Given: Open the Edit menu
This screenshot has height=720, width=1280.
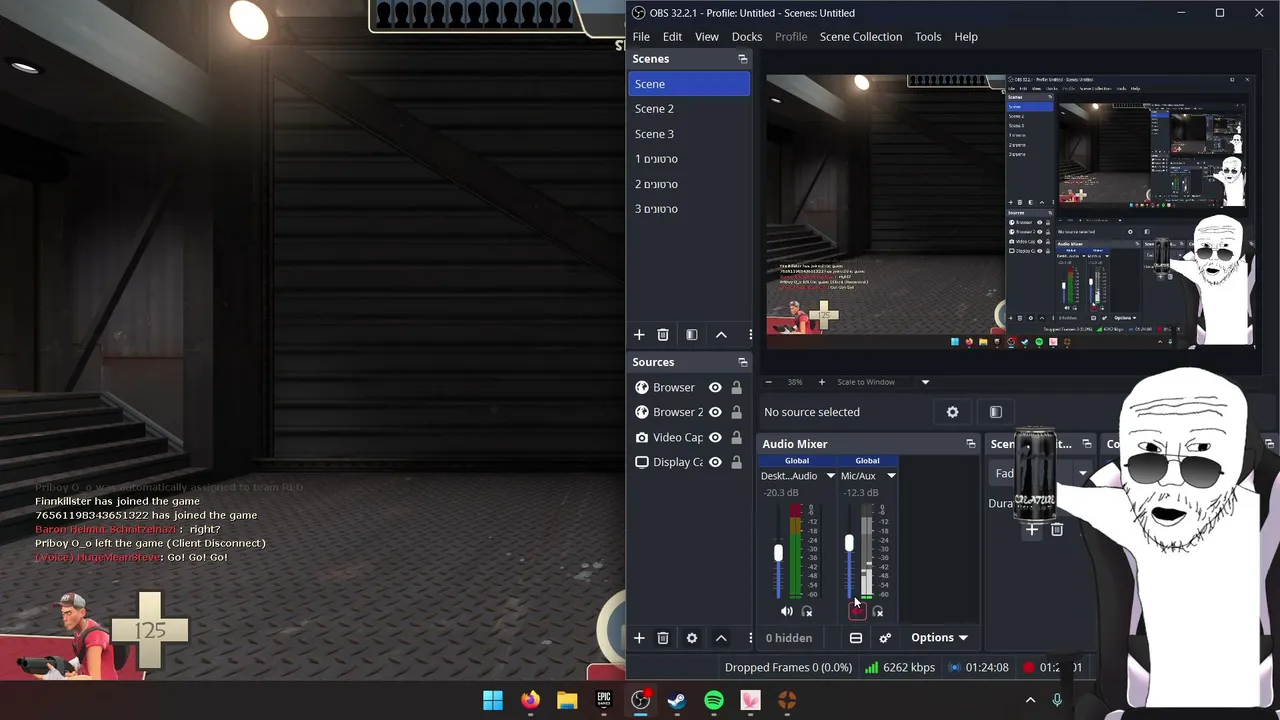Looking at the screenshot, I should (x=672, y=37).
